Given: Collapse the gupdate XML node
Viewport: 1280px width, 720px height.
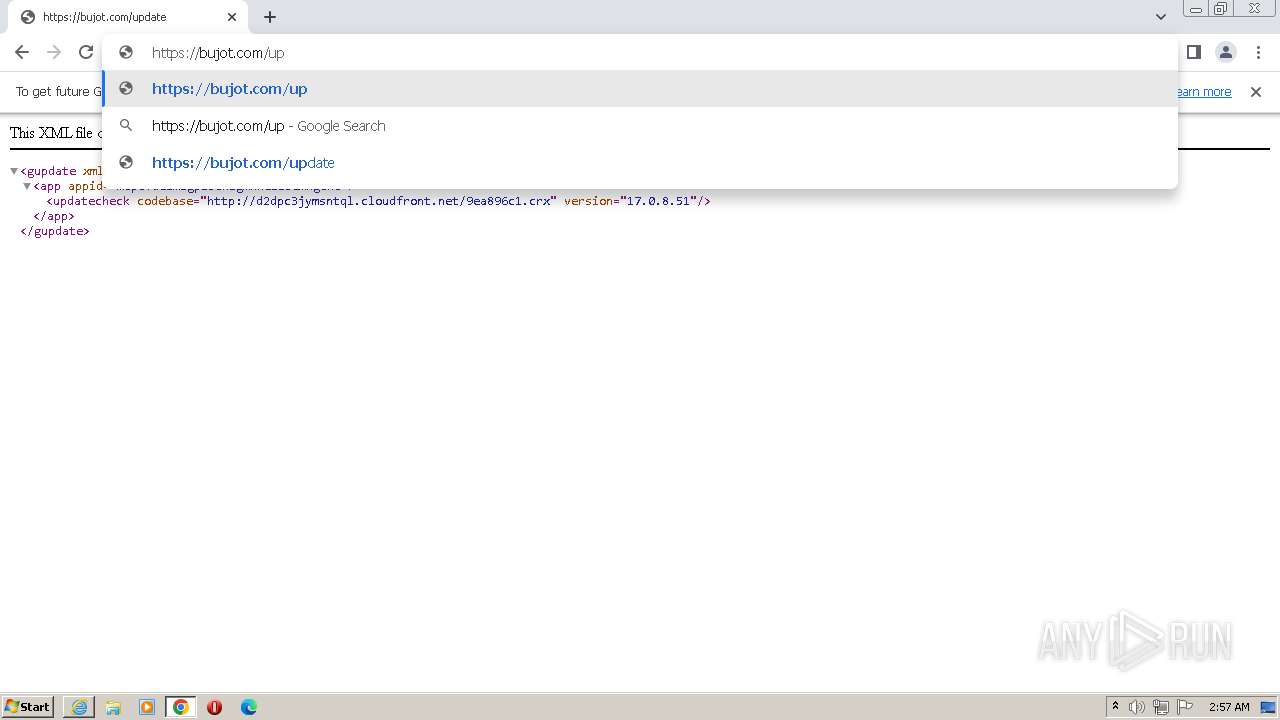Looking at the screenshot, I should click(x=14, y=171).
